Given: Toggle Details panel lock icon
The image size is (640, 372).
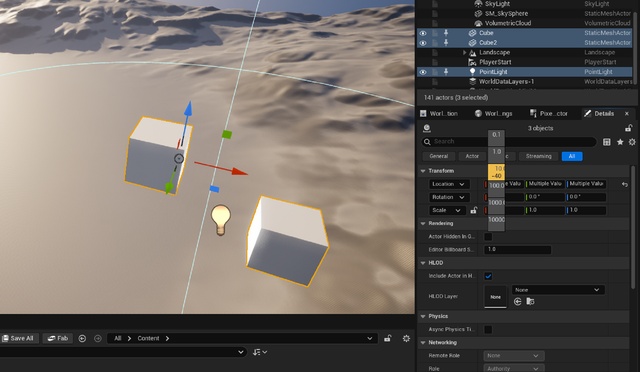Looking at the screenshot, I should [x=629, y=128].
